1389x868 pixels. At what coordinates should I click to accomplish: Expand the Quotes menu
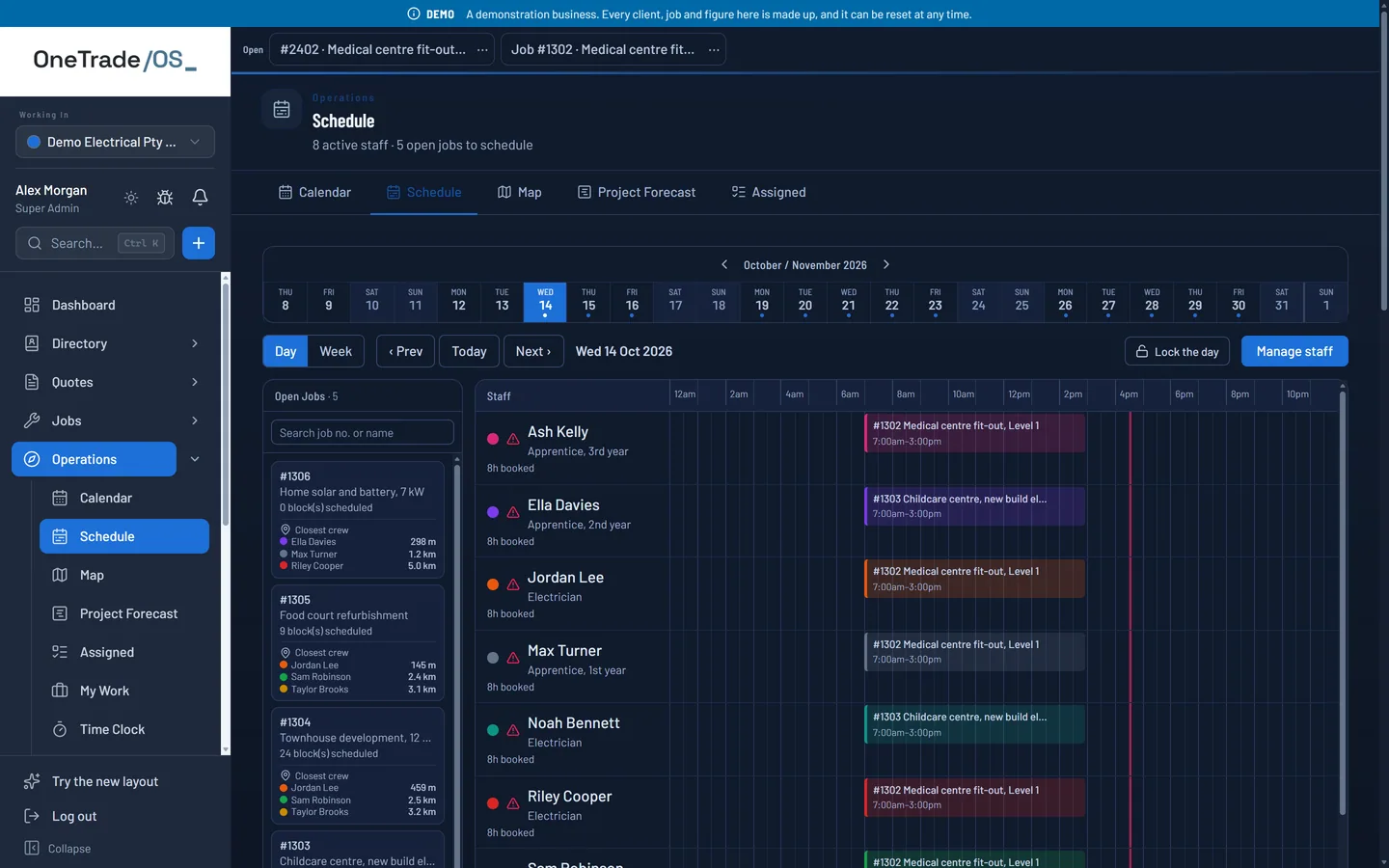click(x=195, y=382)
